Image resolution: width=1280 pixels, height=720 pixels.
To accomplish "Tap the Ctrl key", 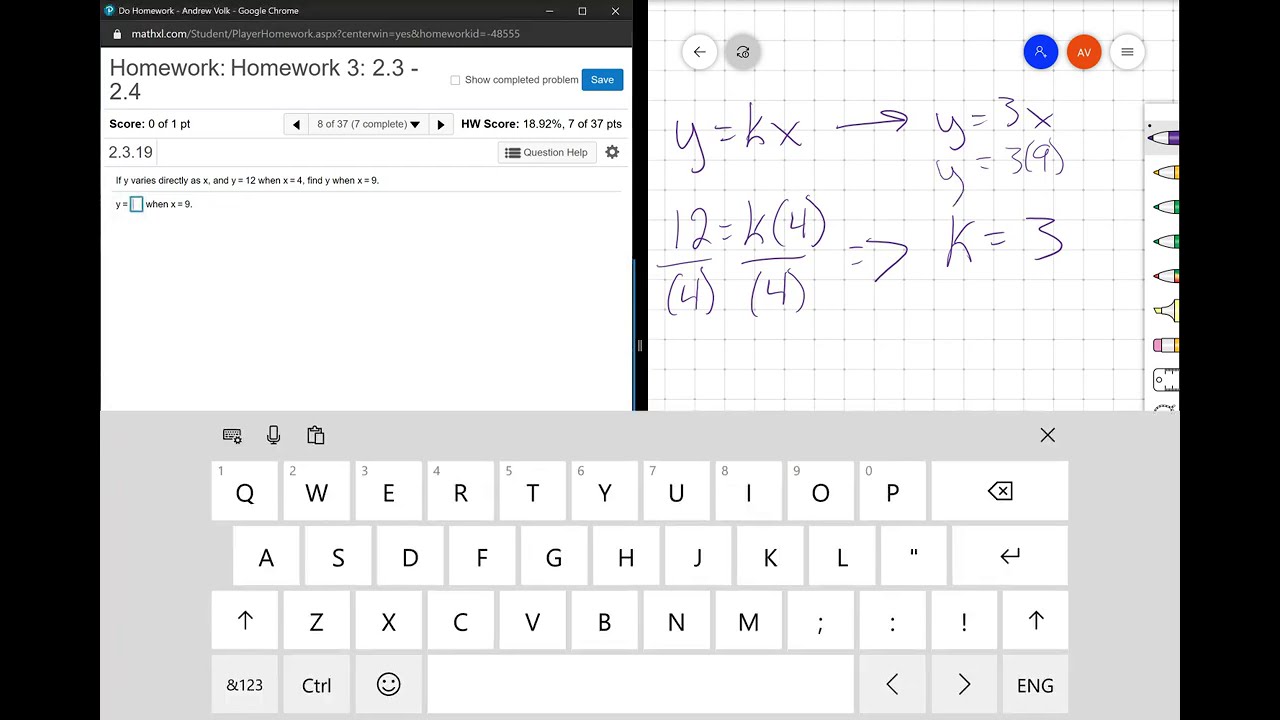I will pyautogui.click(x=317, y=685).
